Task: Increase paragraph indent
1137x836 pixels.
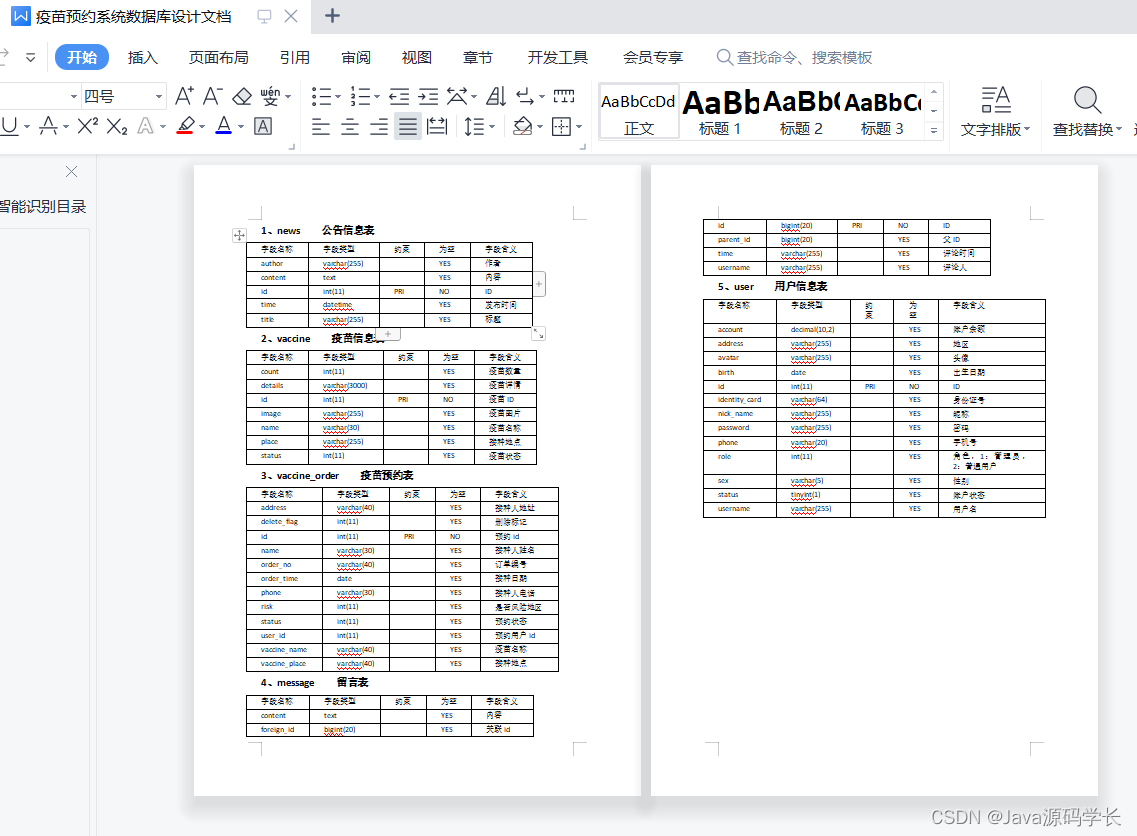Action: 429,96
